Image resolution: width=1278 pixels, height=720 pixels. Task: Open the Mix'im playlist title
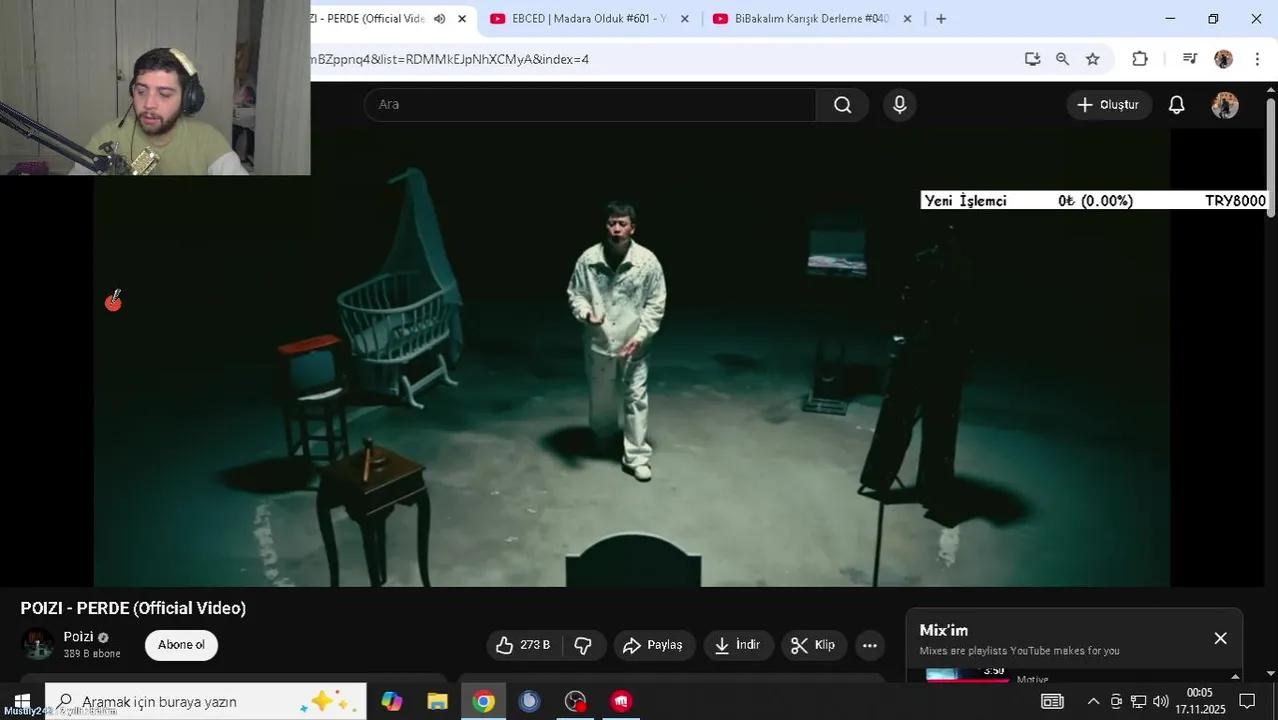pos(944,630)
